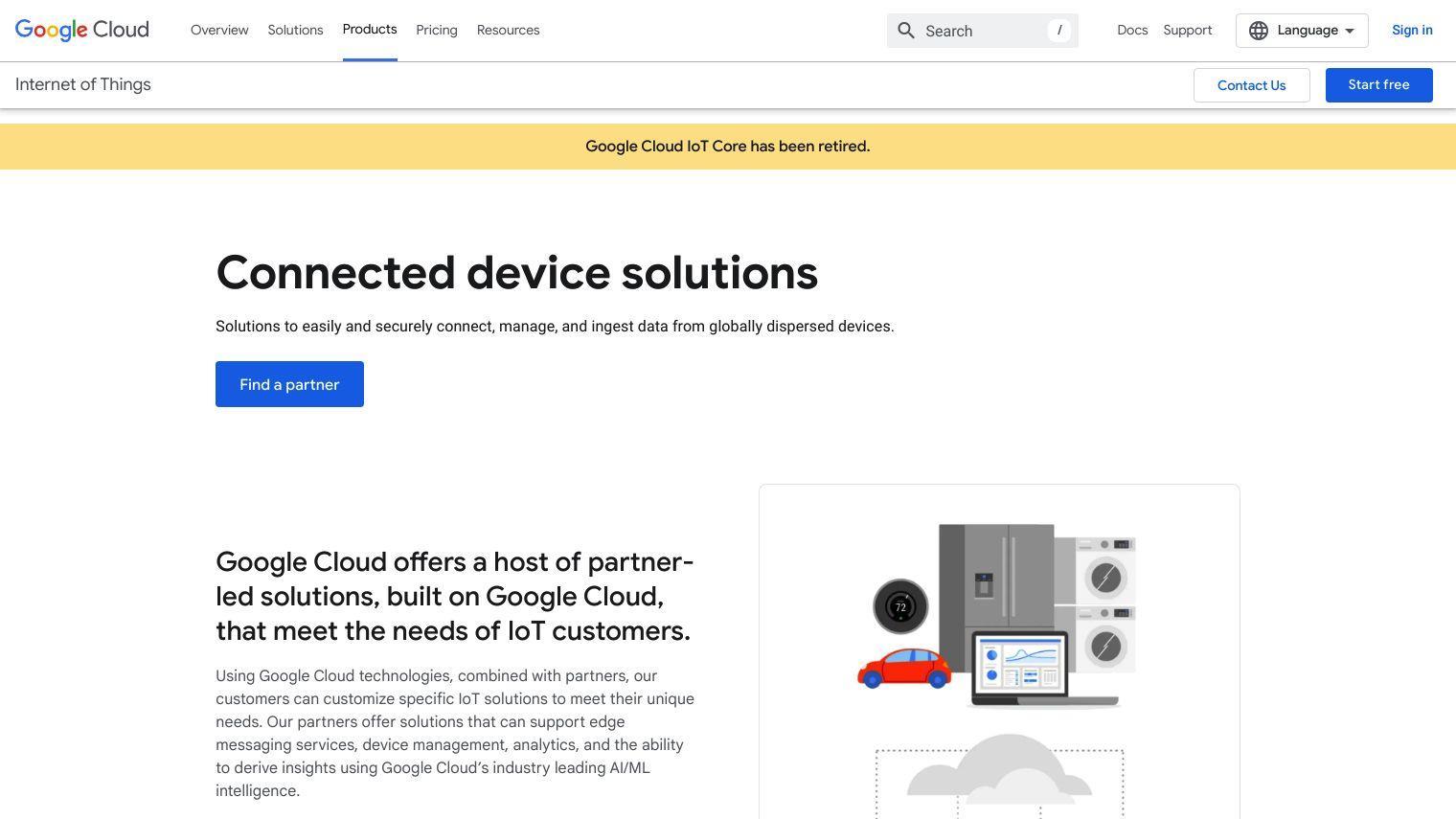Click the laptop dashboard illustration
The width and height of the screenshot is (1456, 819).
[1044, 669]
